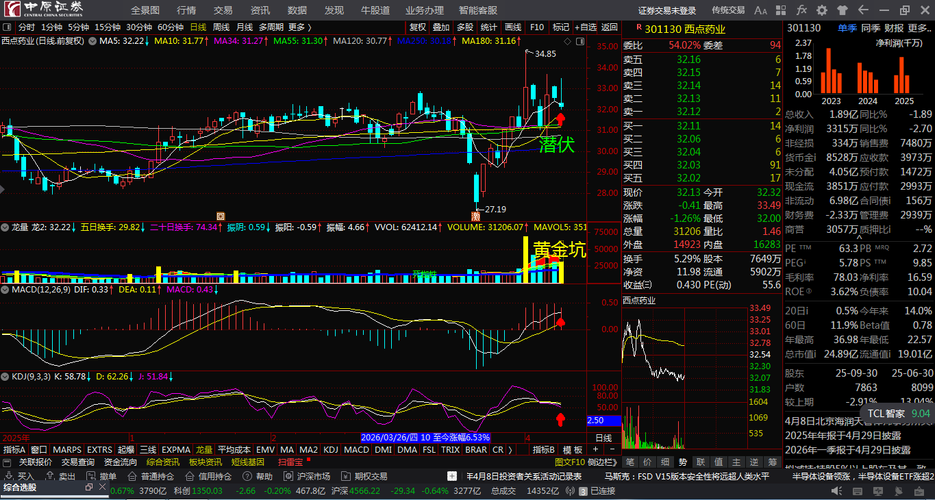Click the 返回 button
This screenshot has width=935, height=500.
tap(609, 27)
